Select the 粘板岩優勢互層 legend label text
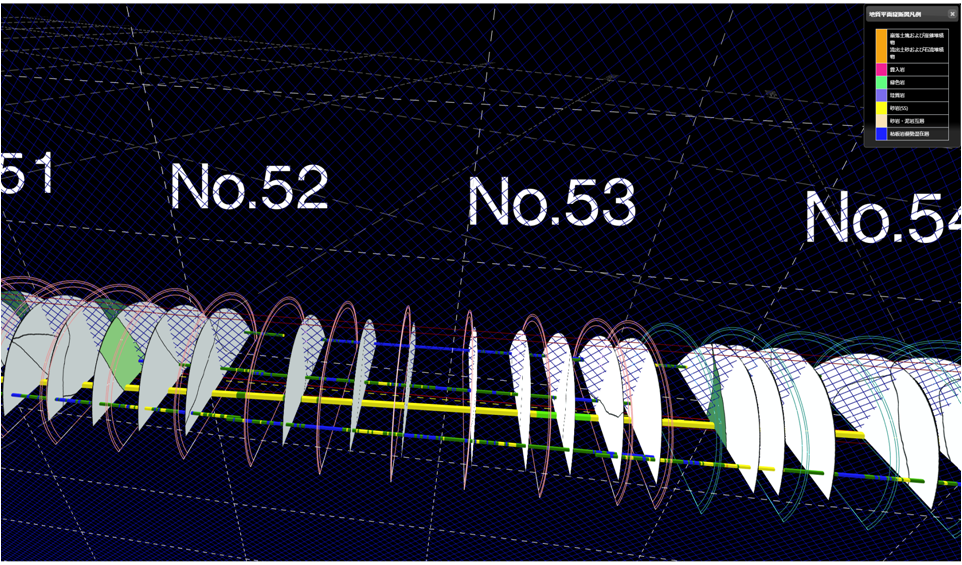This screenshot has height=565, width=962. [x=909, y=133]
